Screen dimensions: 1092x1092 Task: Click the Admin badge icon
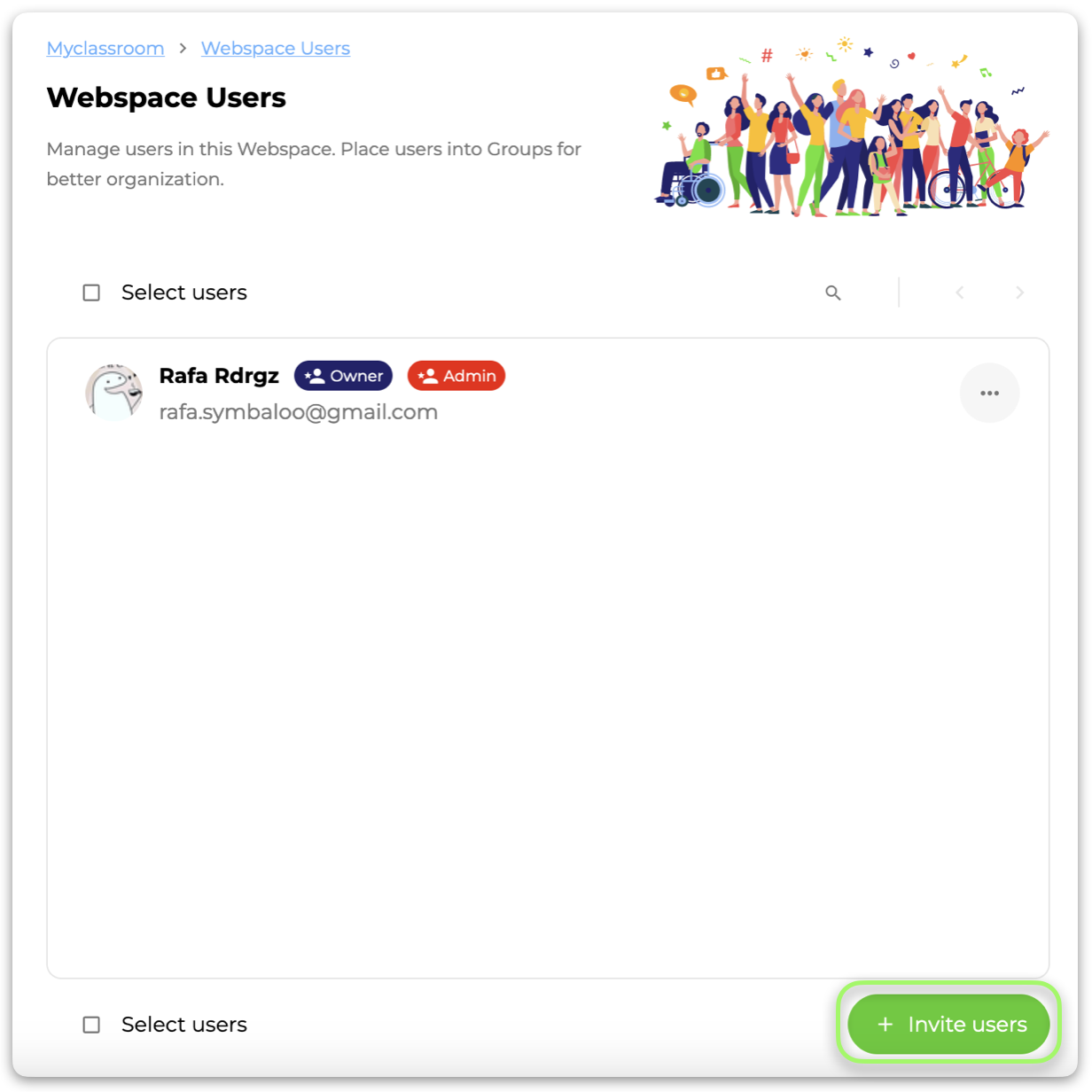(x=428, y=376)
